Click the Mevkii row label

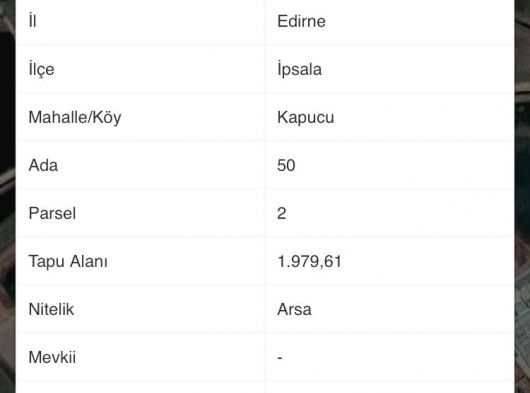(x=52, y=357)
